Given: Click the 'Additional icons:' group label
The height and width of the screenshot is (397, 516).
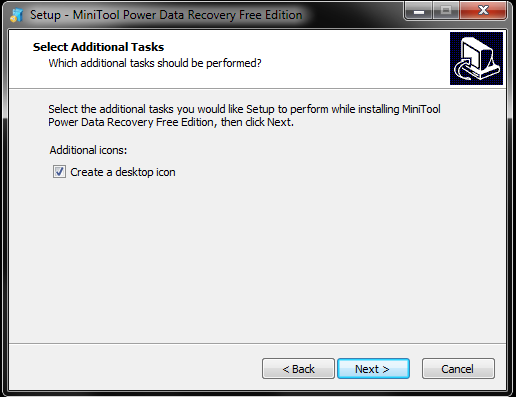Looking at the screenshot, I should tap(88, 150).
